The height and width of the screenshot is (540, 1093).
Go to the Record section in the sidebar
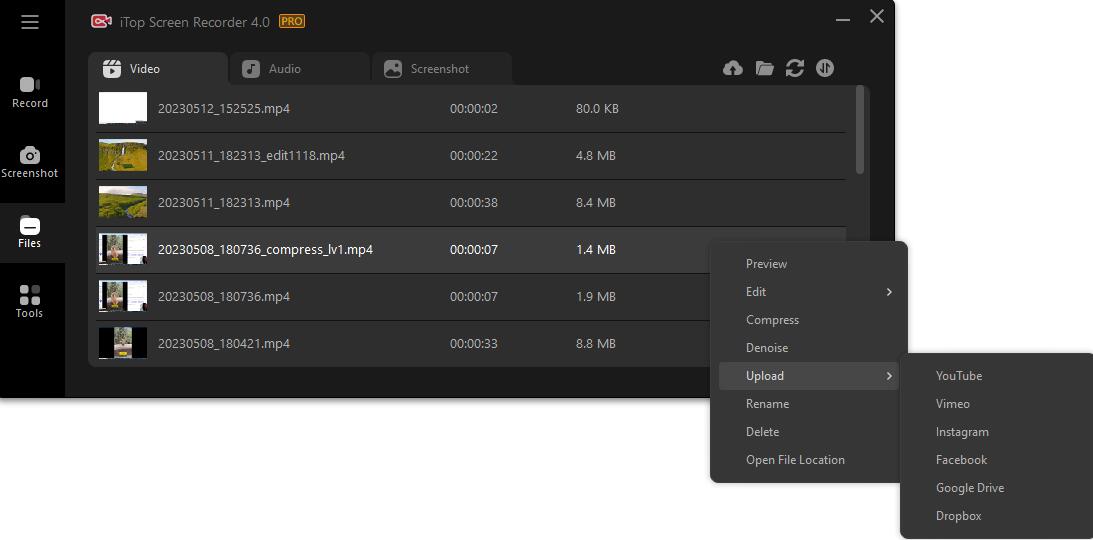click(30, 92)
